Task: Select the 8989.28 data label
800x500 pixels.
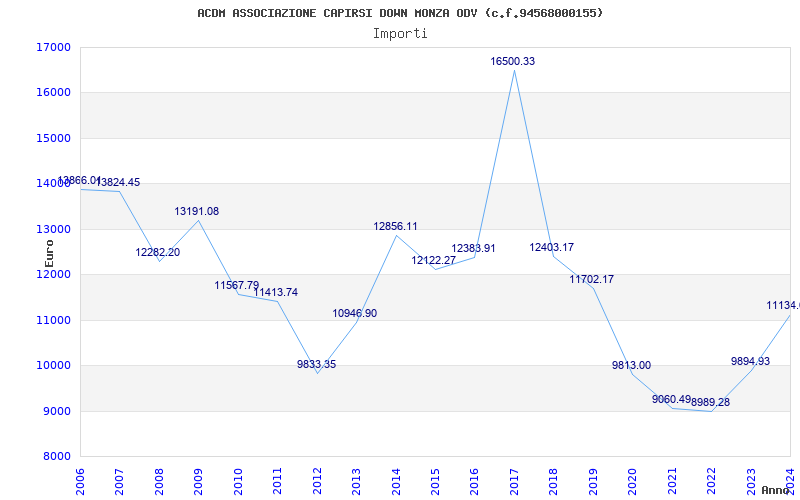Action: point(711,403)
